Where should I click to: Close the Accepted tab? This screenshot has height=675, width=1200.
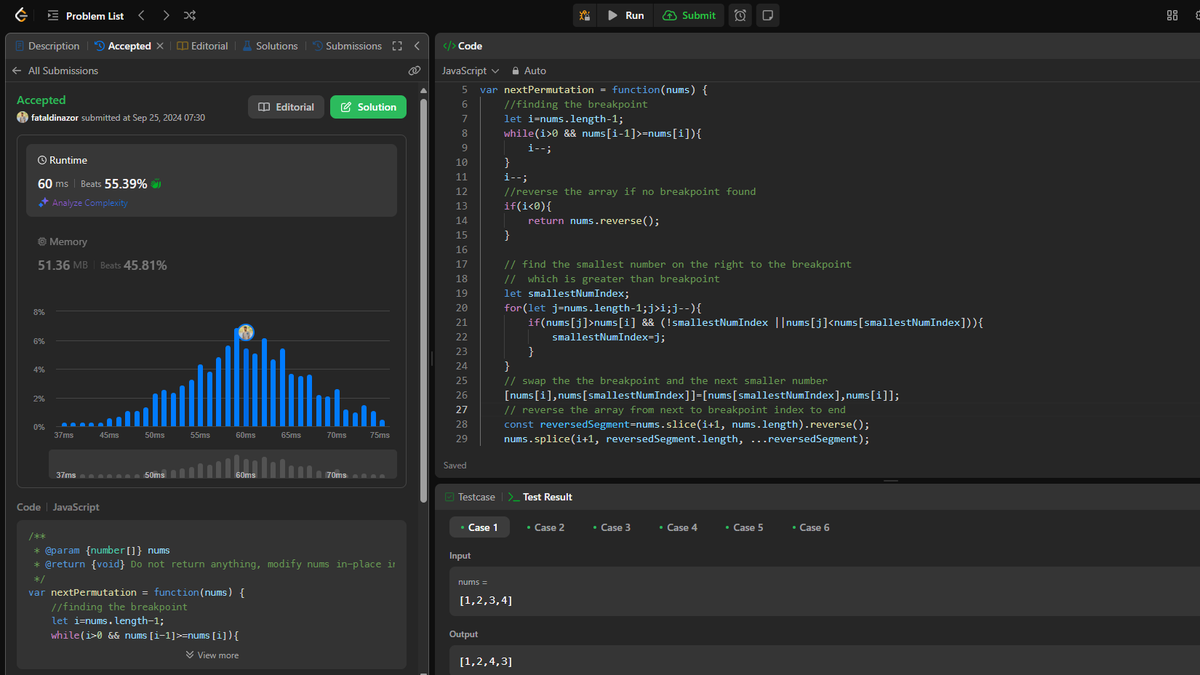pos(160,46)
